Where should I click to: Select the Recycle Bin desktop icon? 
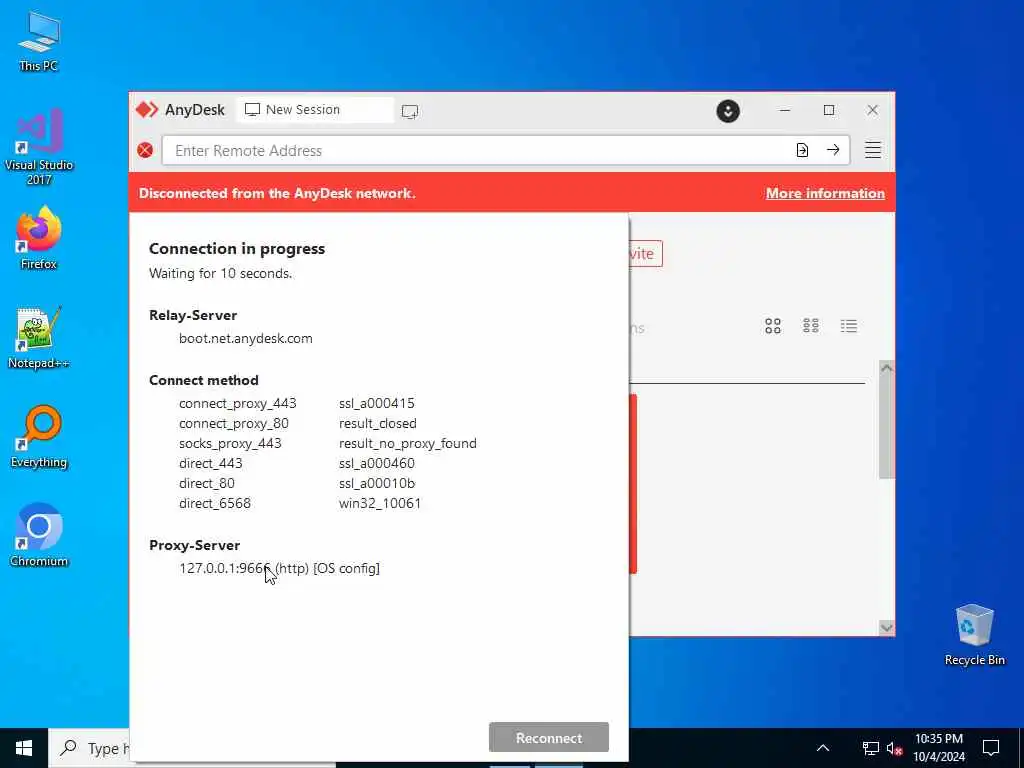[x=974, y=635]
